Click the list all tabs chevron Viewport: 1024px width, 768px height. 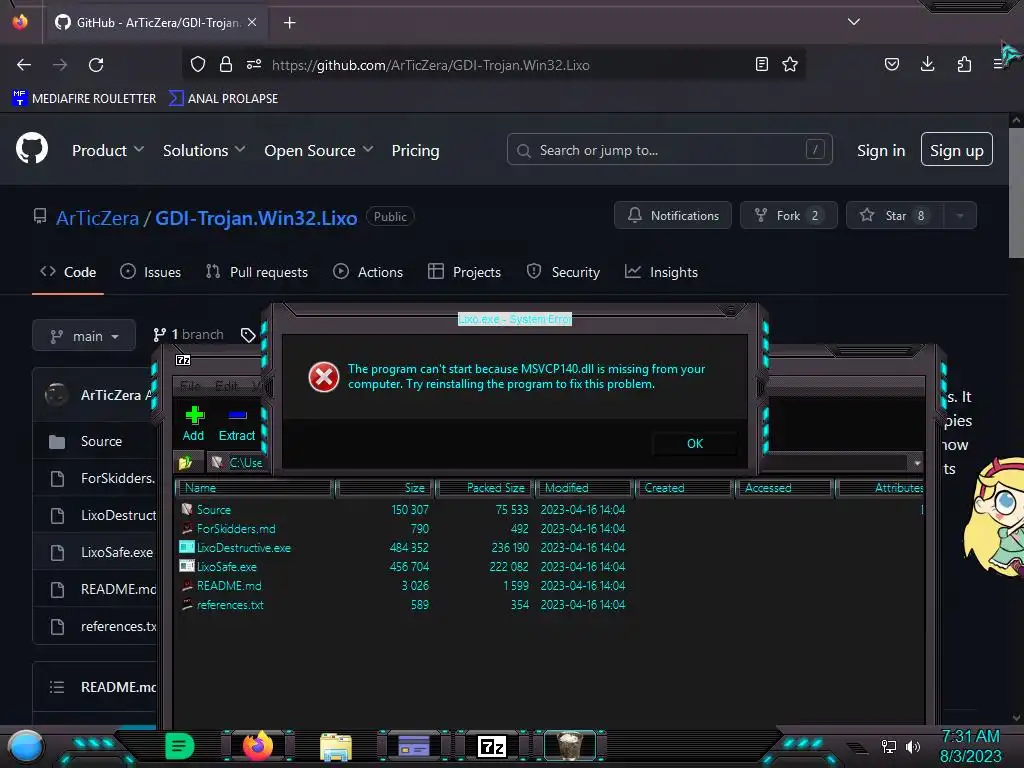pyautogui.click(x=854, y=22)
